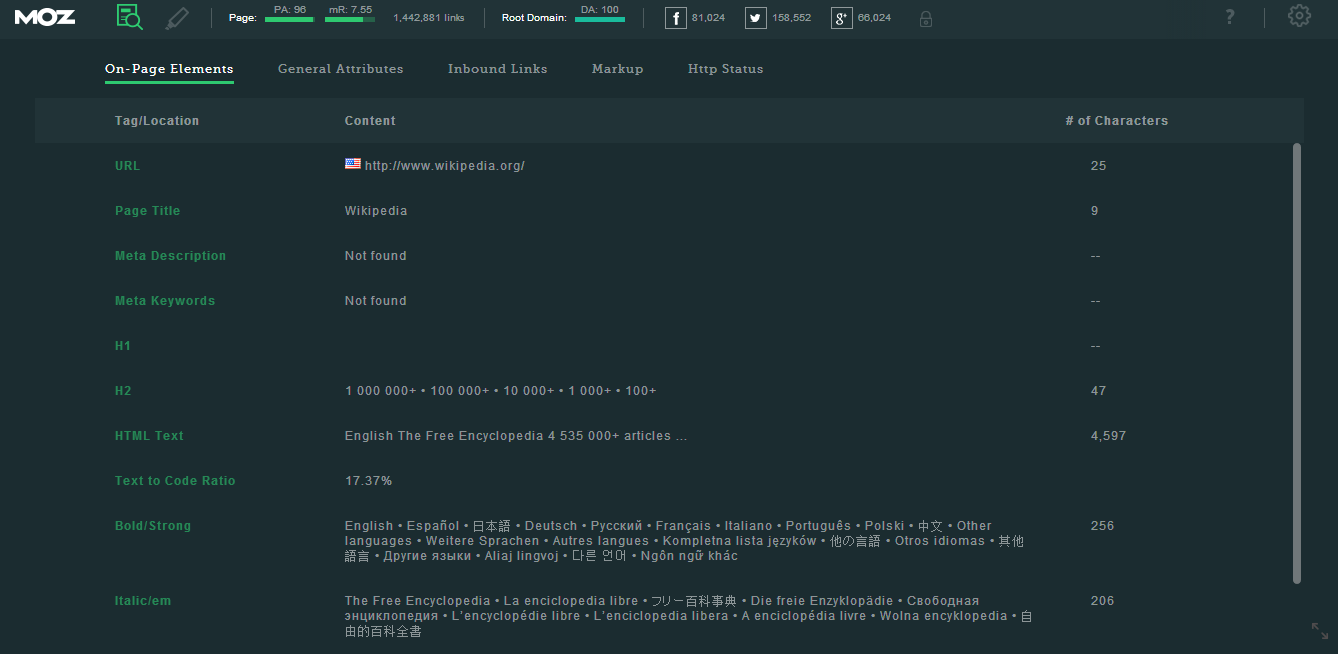This screenshot has width=1338, height=654.
Task: Open the Inbound Links tab
Action: click(498, 69)
